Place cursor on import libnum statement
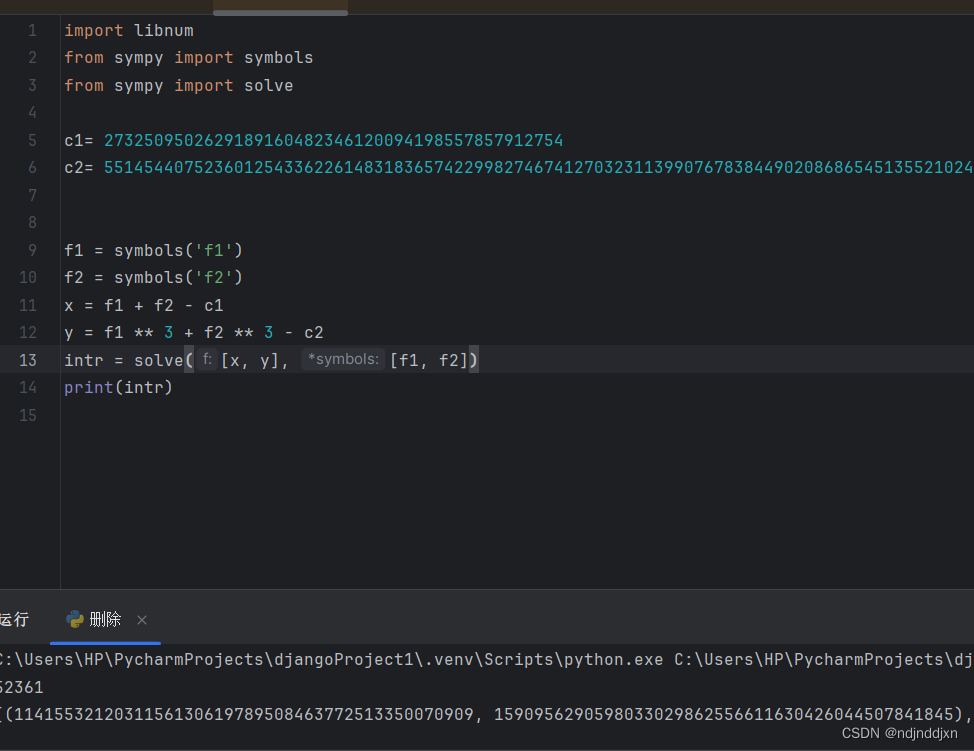Screen dimensions: 974x751 [x=128, y=30]
